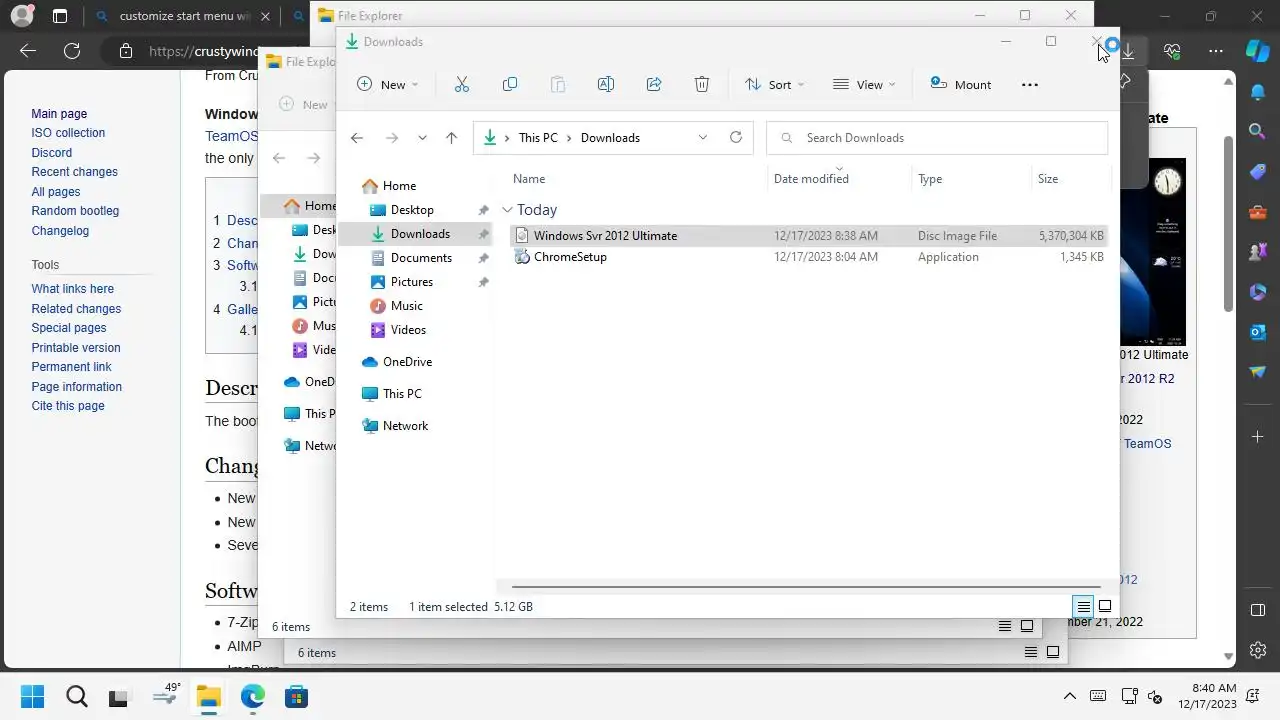The width and height of the screenshot is (1280, 720).
Task: Click the Cut scissors icon in Downloads toolbar
Action: (x=461, y=85)
